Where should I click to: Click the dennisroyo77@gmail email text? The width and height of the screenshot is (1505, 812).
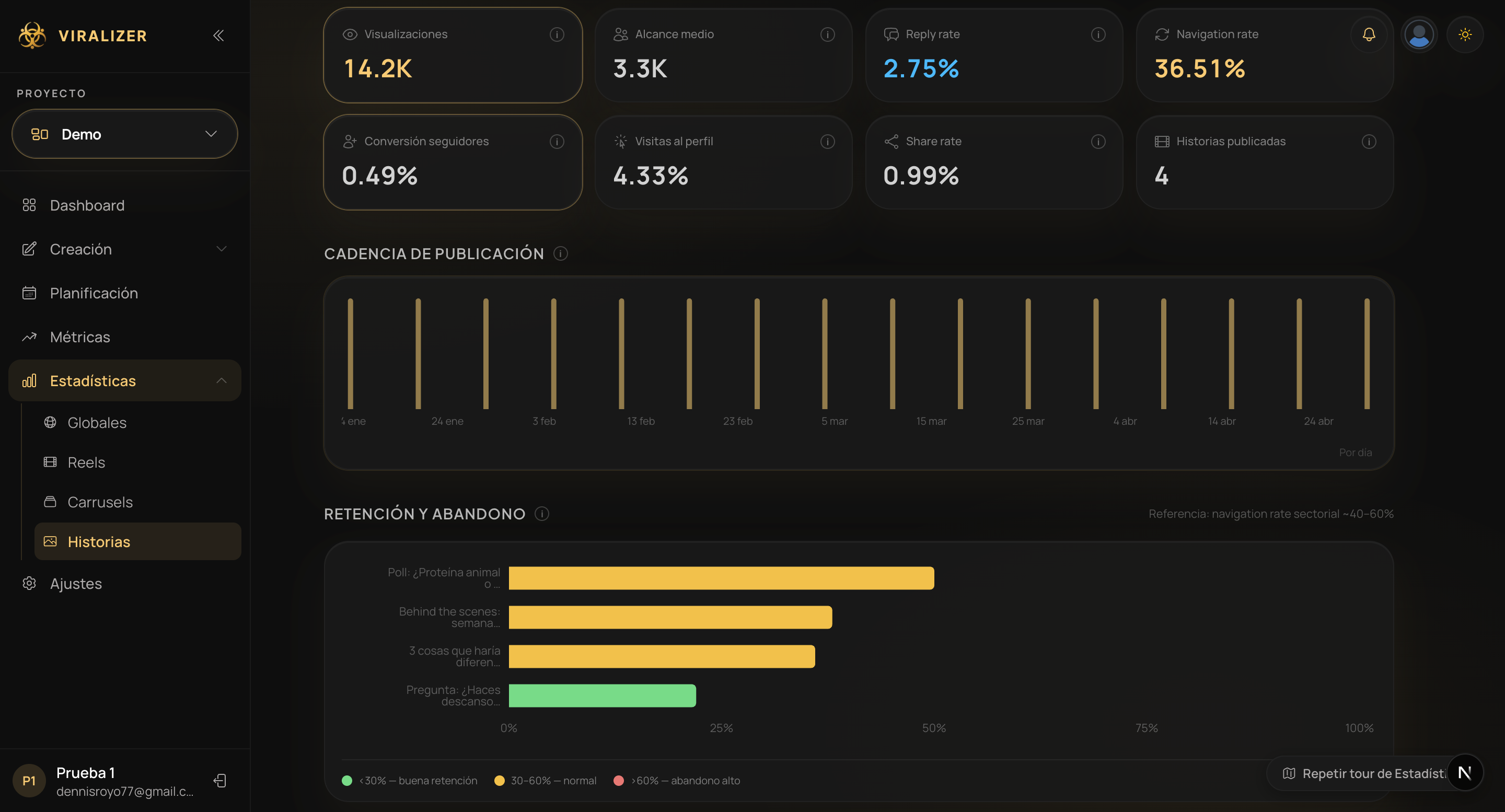click(x=124, y=791)
